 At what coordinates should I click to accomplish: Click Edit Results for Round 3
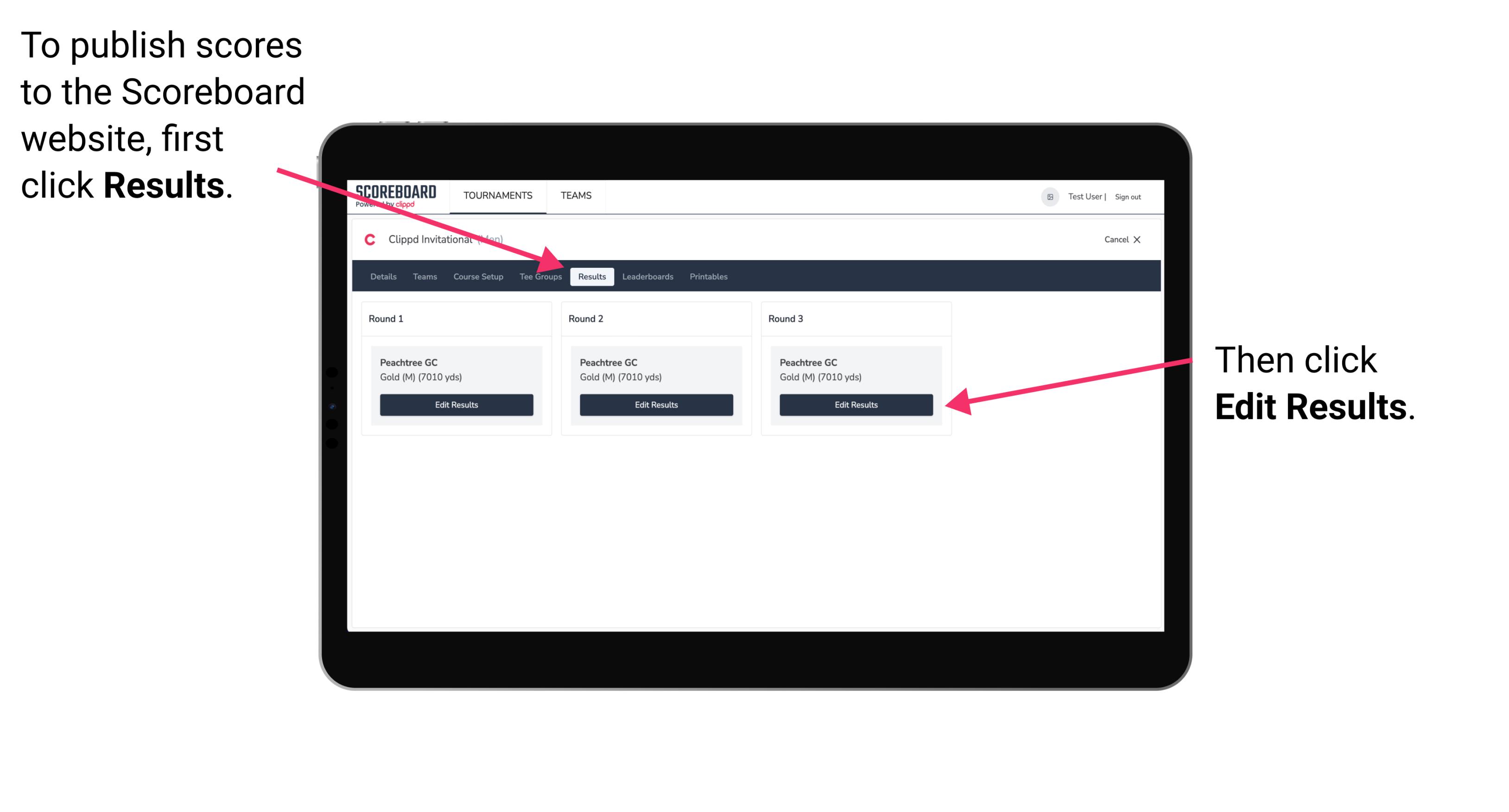coord(855,404)
